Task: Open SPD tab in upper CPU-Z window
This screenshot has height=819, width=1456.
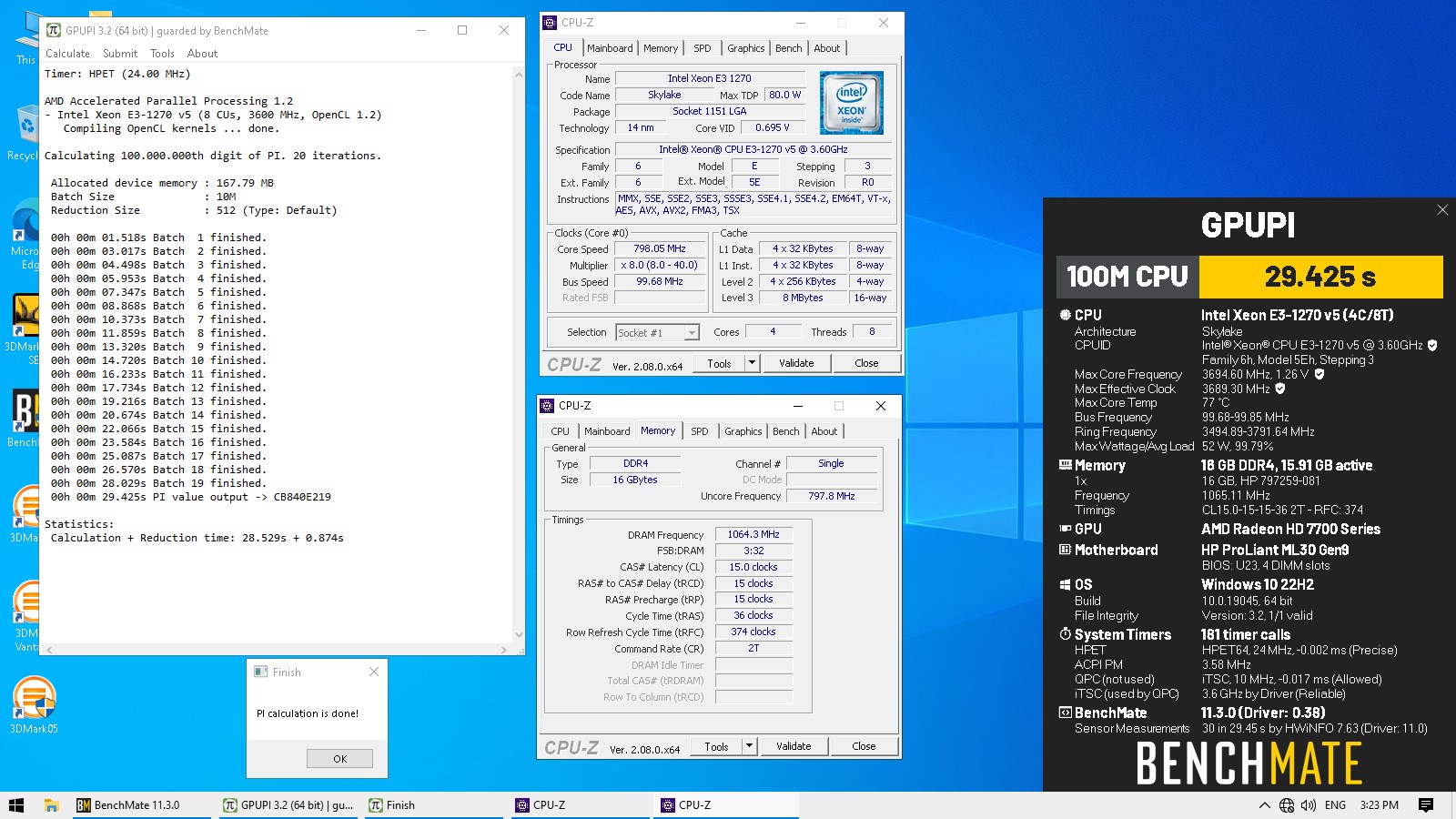Action: [x=703, y=48]
